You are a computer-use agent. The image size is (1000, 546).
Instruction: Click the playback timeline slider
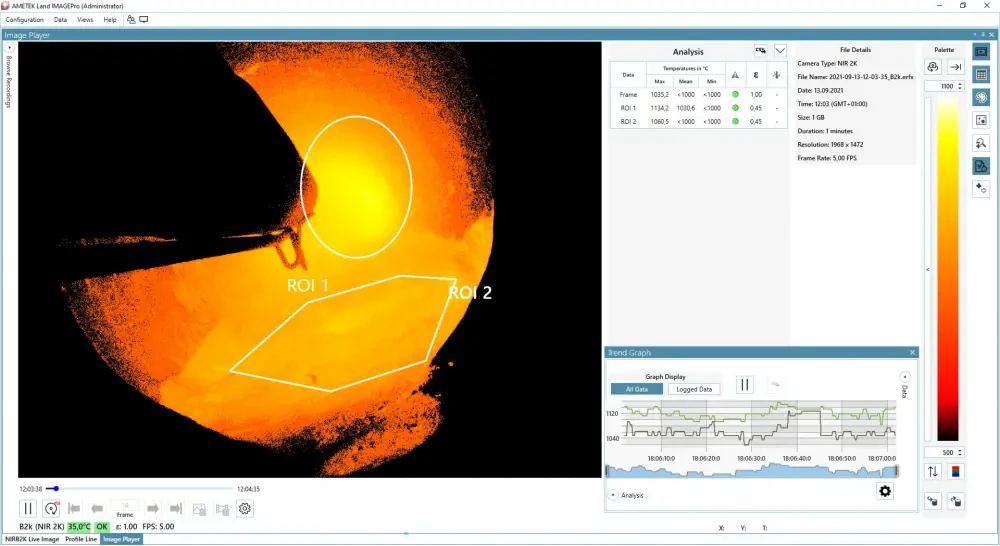tap(140, 489)
